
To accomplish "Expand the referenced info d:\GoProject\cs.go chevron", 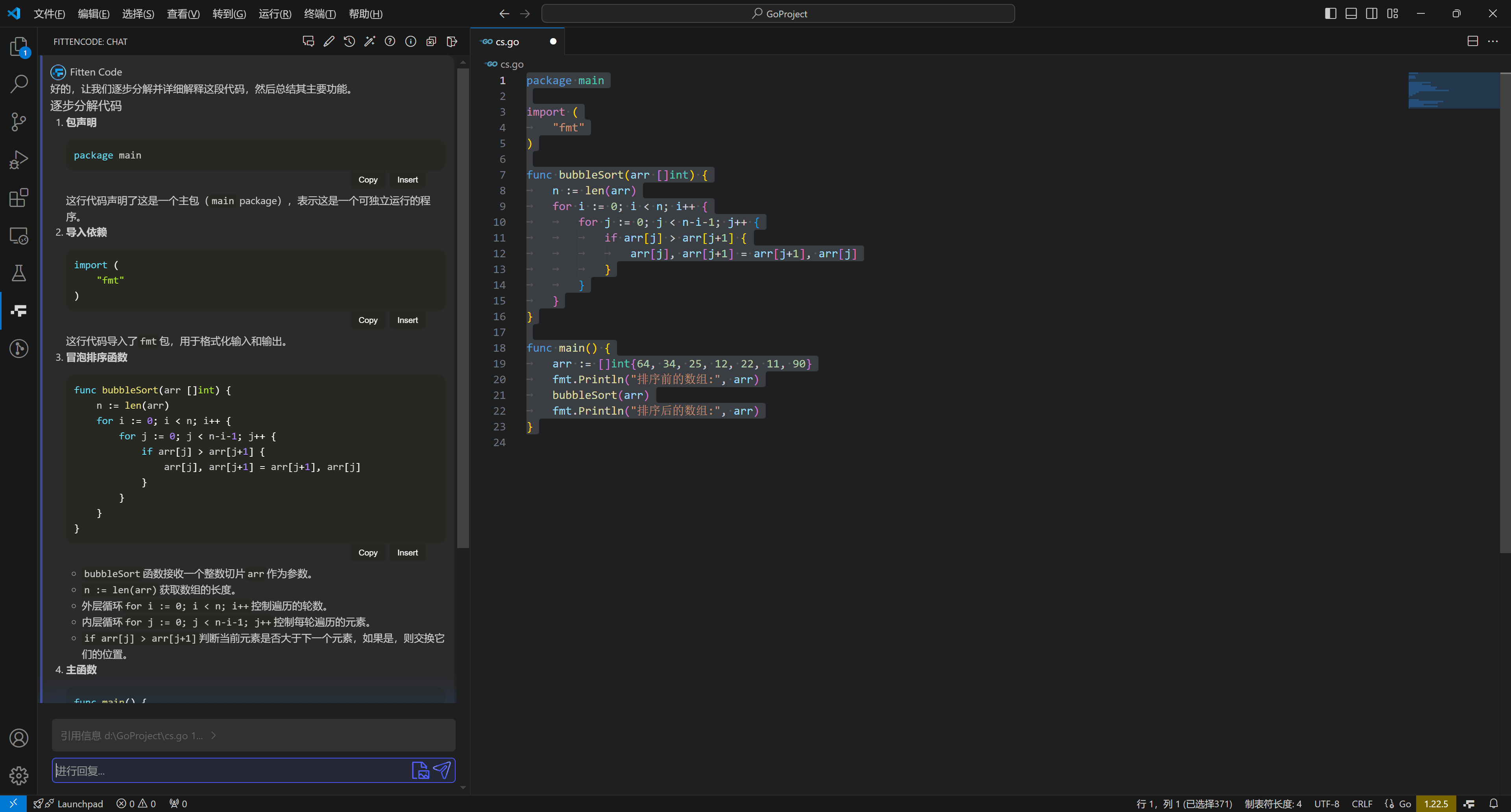I will click(x=214, y=735).
